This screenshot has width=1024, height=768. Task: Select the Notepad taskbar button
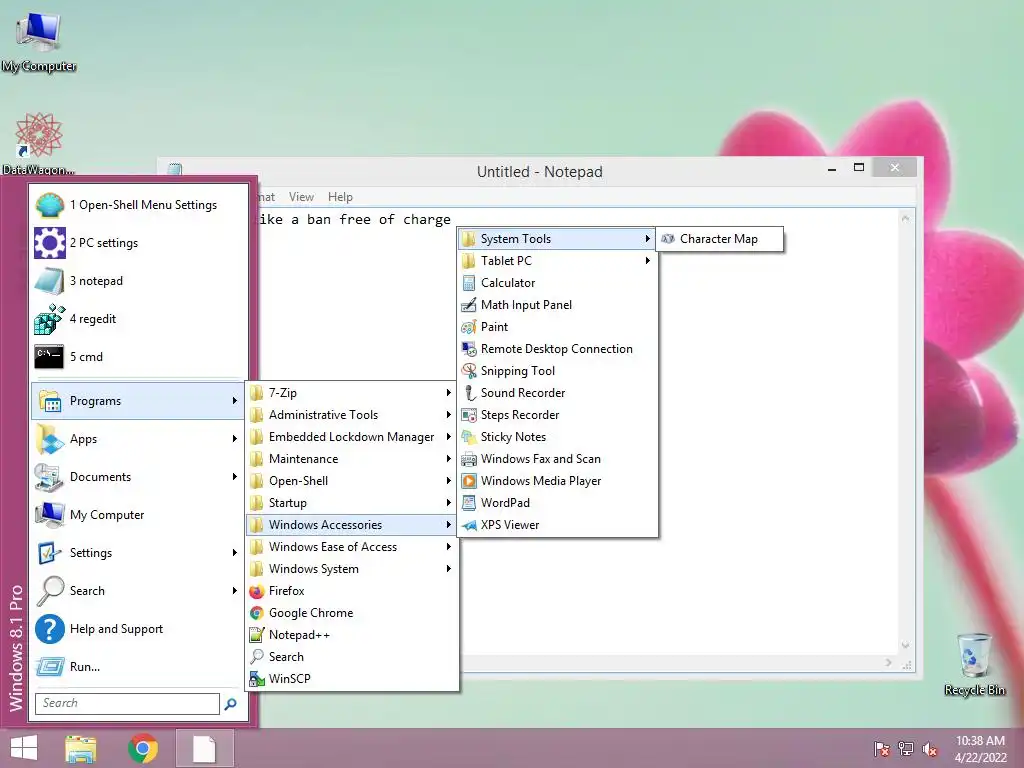point(204,748)
